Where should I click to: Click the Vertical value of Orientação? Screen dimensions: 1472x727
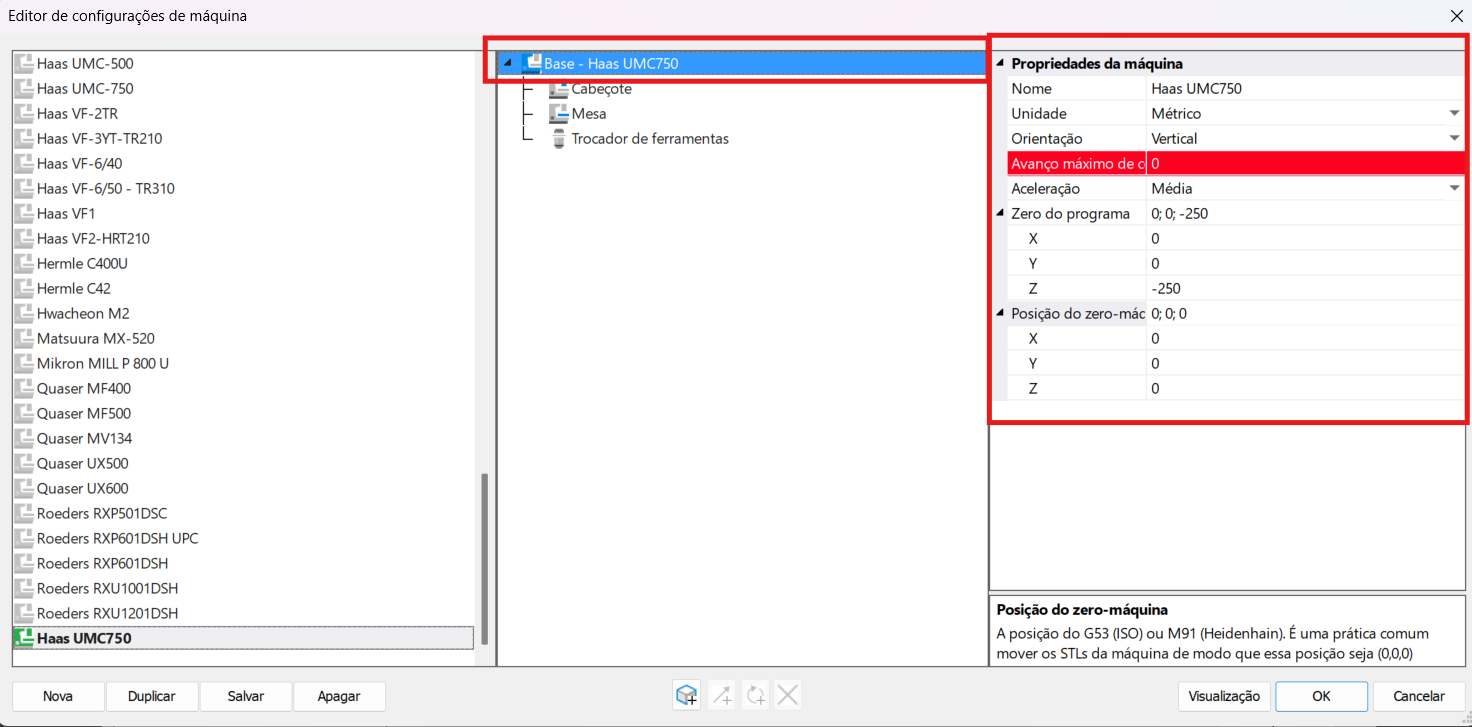click(x=1174, y=138)
